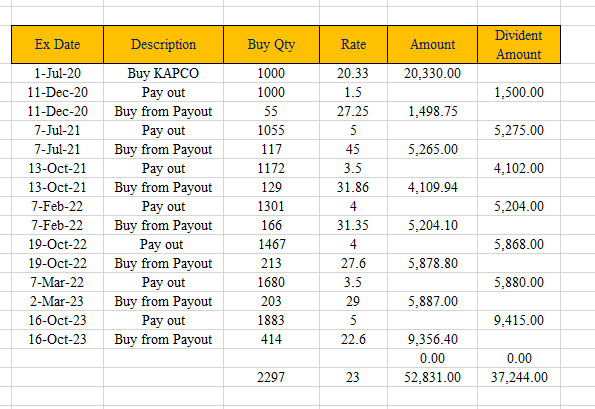Select the 4,102.00 dividend cell
Image resolution: width=595 pixels, height=409 pixels.
(519, 168)
